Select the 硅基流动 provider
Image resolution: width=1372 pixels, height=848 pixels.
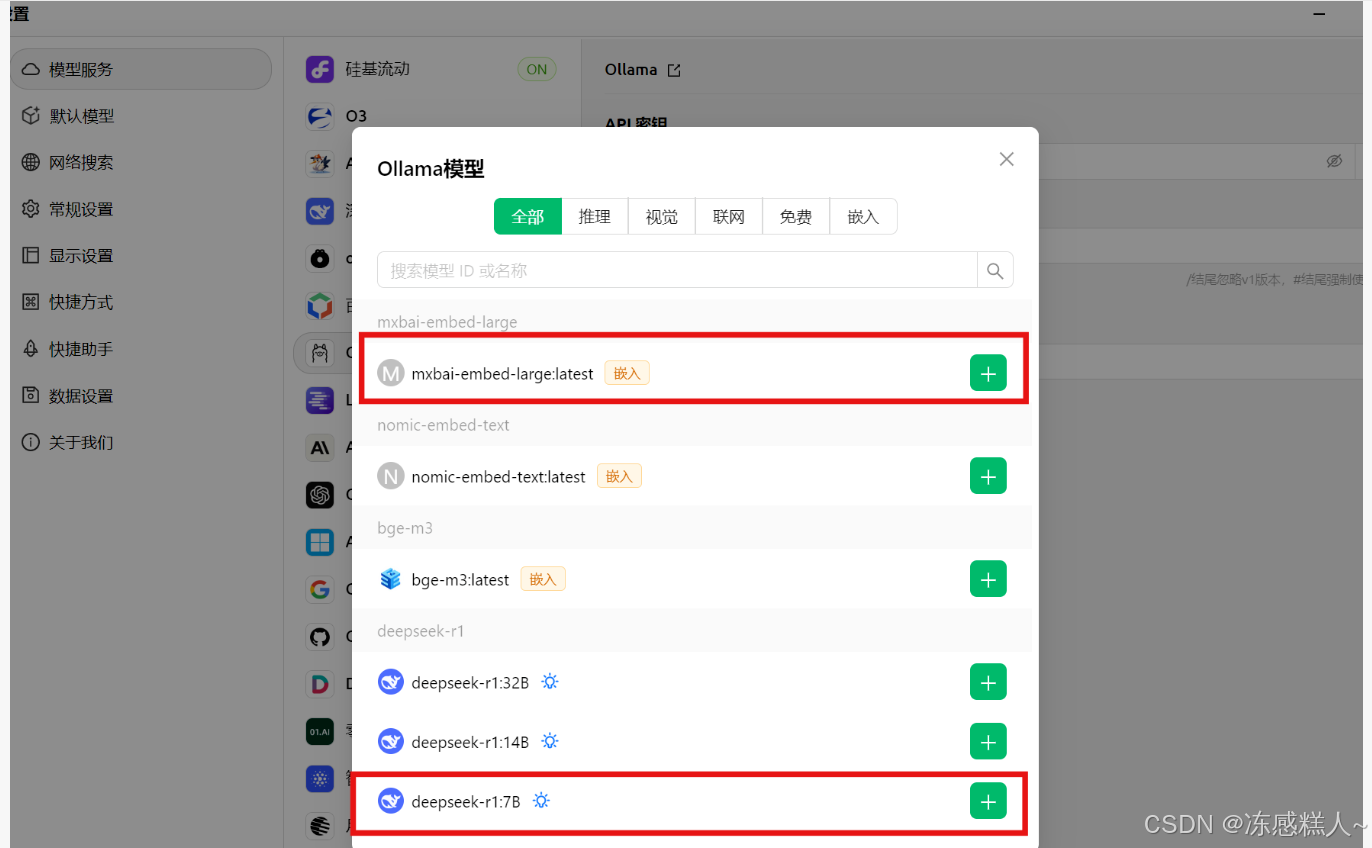(430, 69)
